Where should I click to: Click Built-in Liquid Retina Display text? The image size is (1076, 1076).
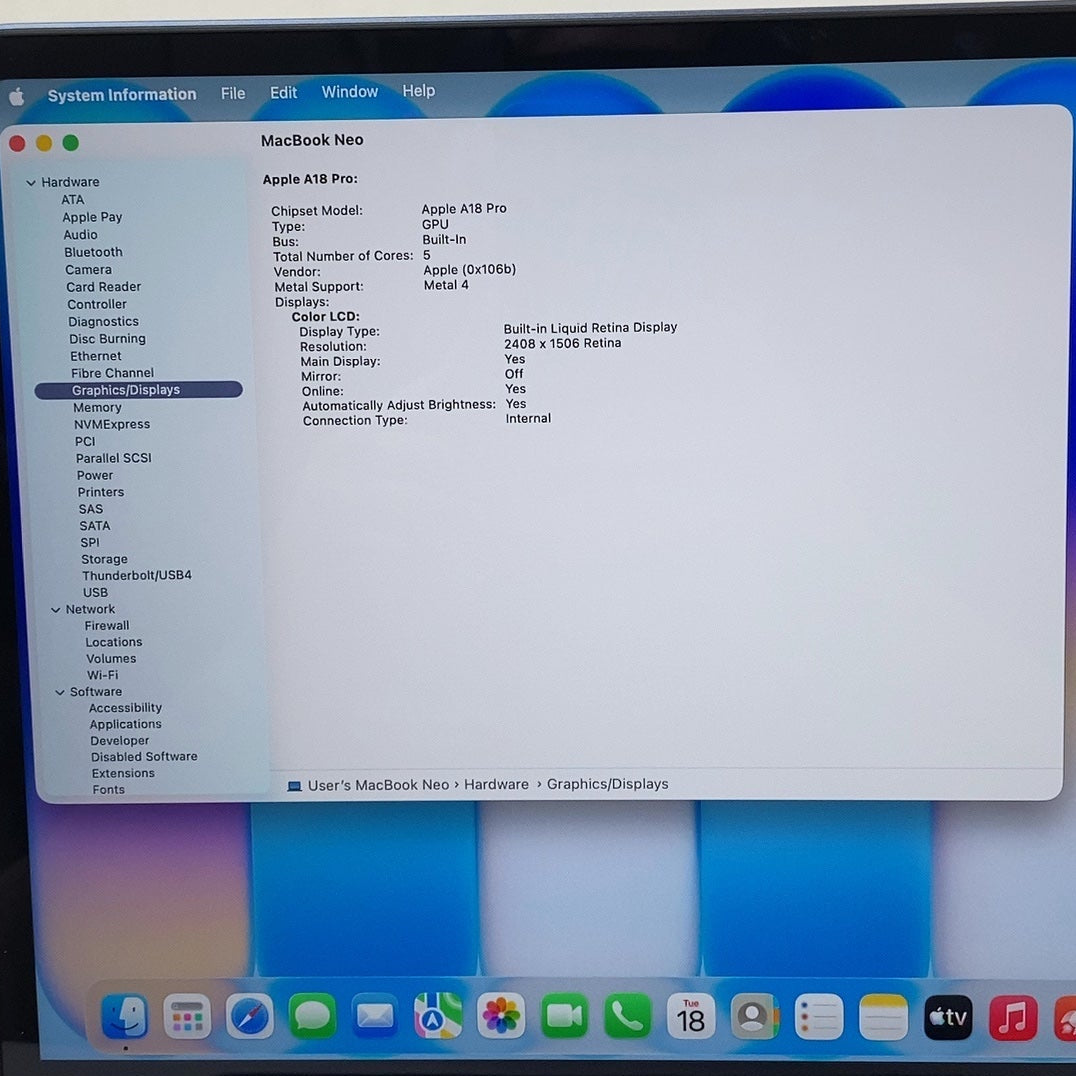tap(590, 327)
